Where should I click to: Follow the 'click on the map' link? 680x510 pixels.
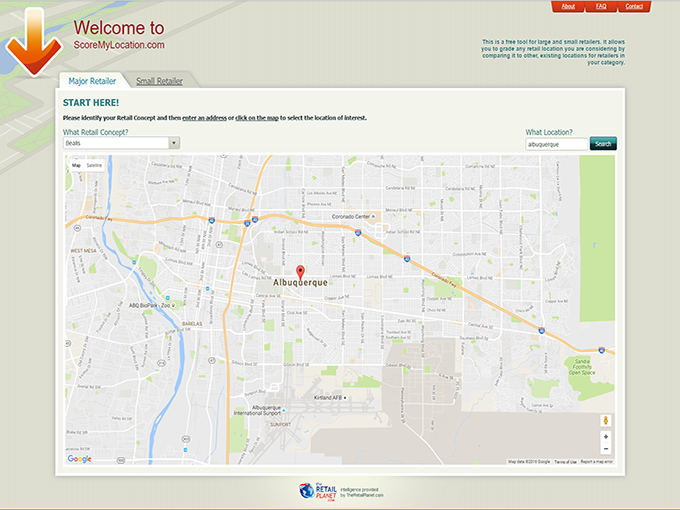click(257, 118)
